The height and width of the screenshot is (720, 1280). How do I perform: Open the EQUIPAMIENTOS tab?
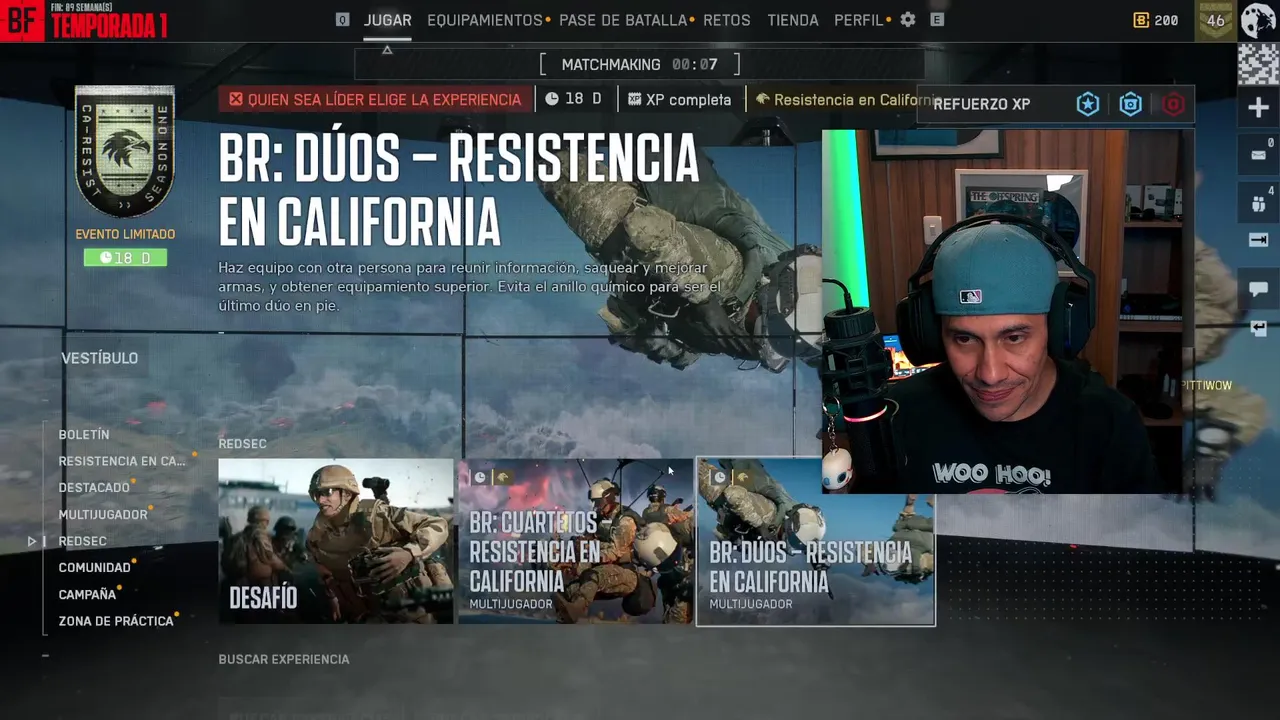485,20
